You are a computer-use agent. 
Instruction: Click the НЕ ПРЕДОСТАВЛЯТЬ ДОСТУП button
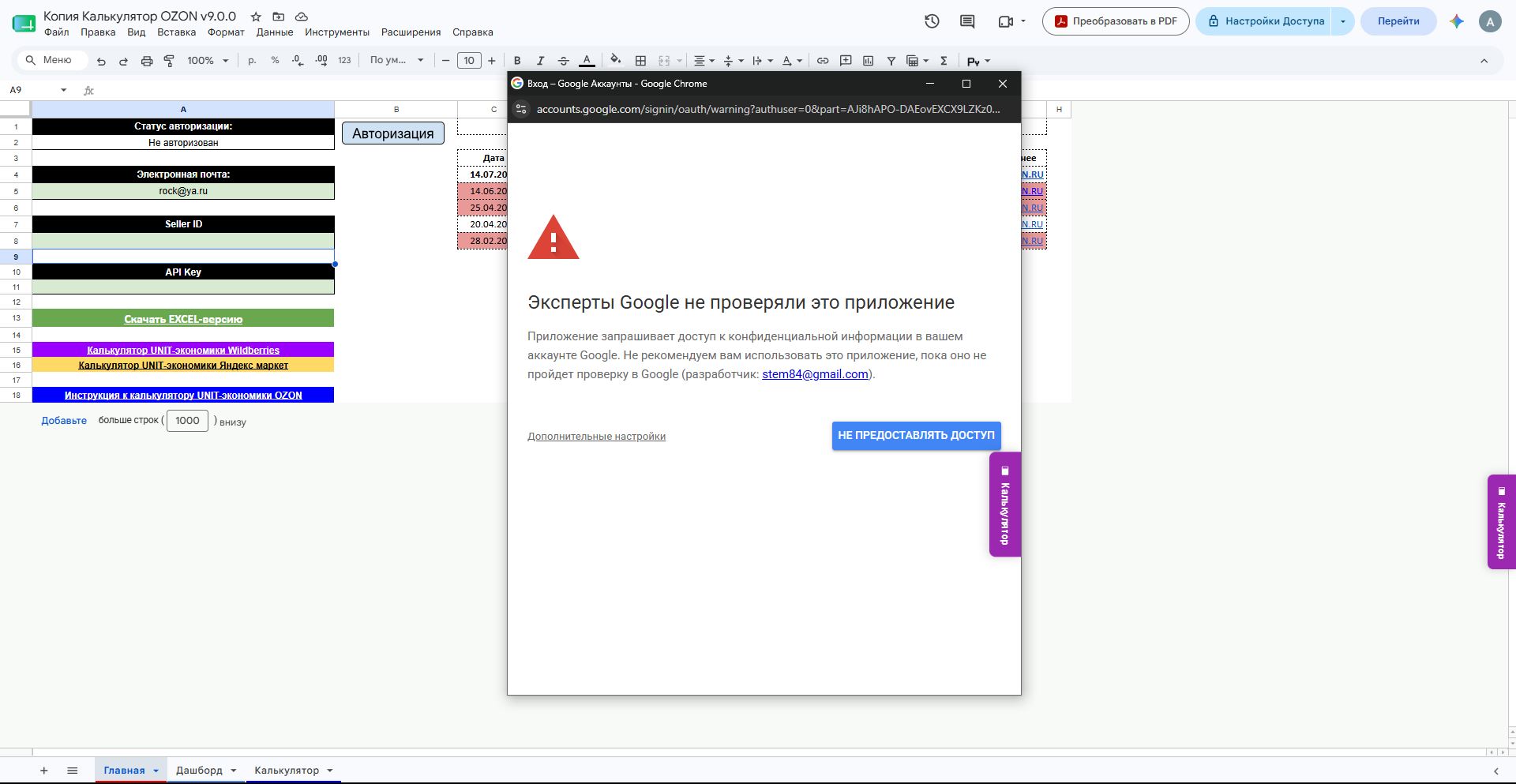click(x=916, y=435)
